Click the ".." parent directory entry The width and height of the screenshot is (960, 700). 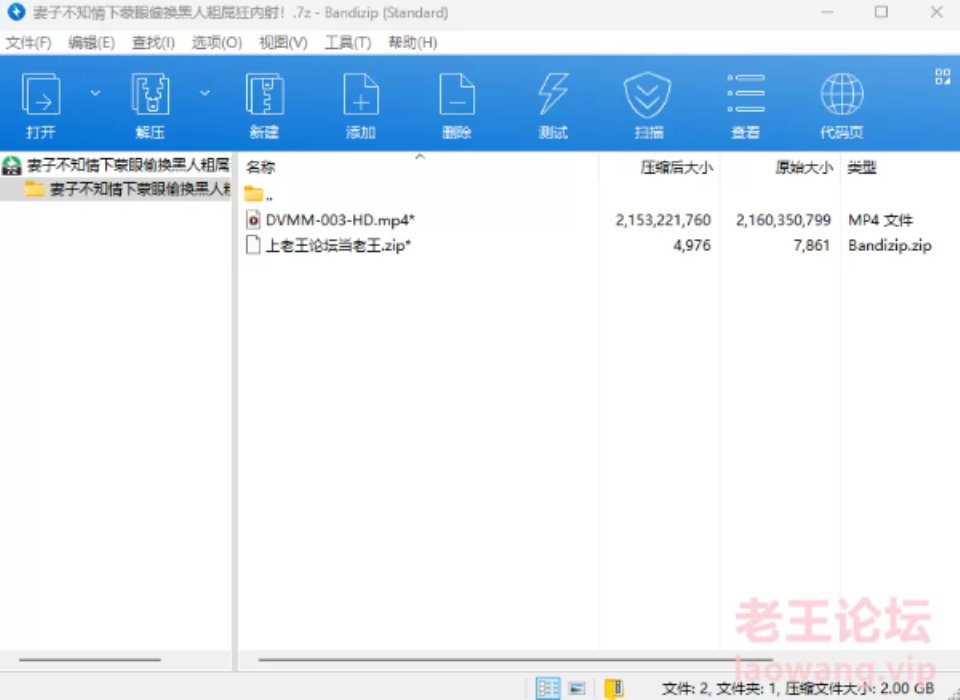tap(269, 196)
